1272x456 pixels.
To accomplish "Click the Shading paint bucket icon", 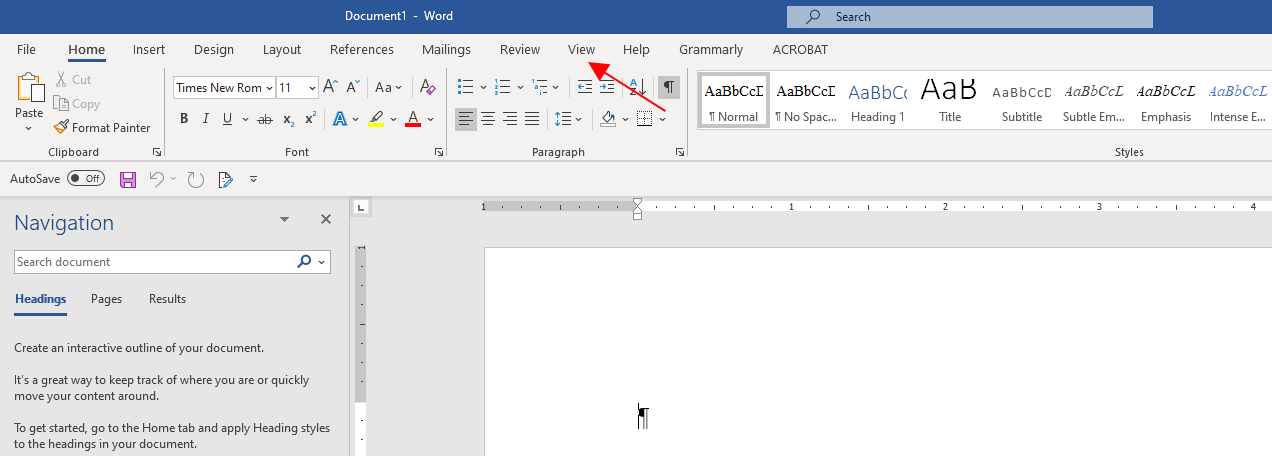I will [607, 119].
